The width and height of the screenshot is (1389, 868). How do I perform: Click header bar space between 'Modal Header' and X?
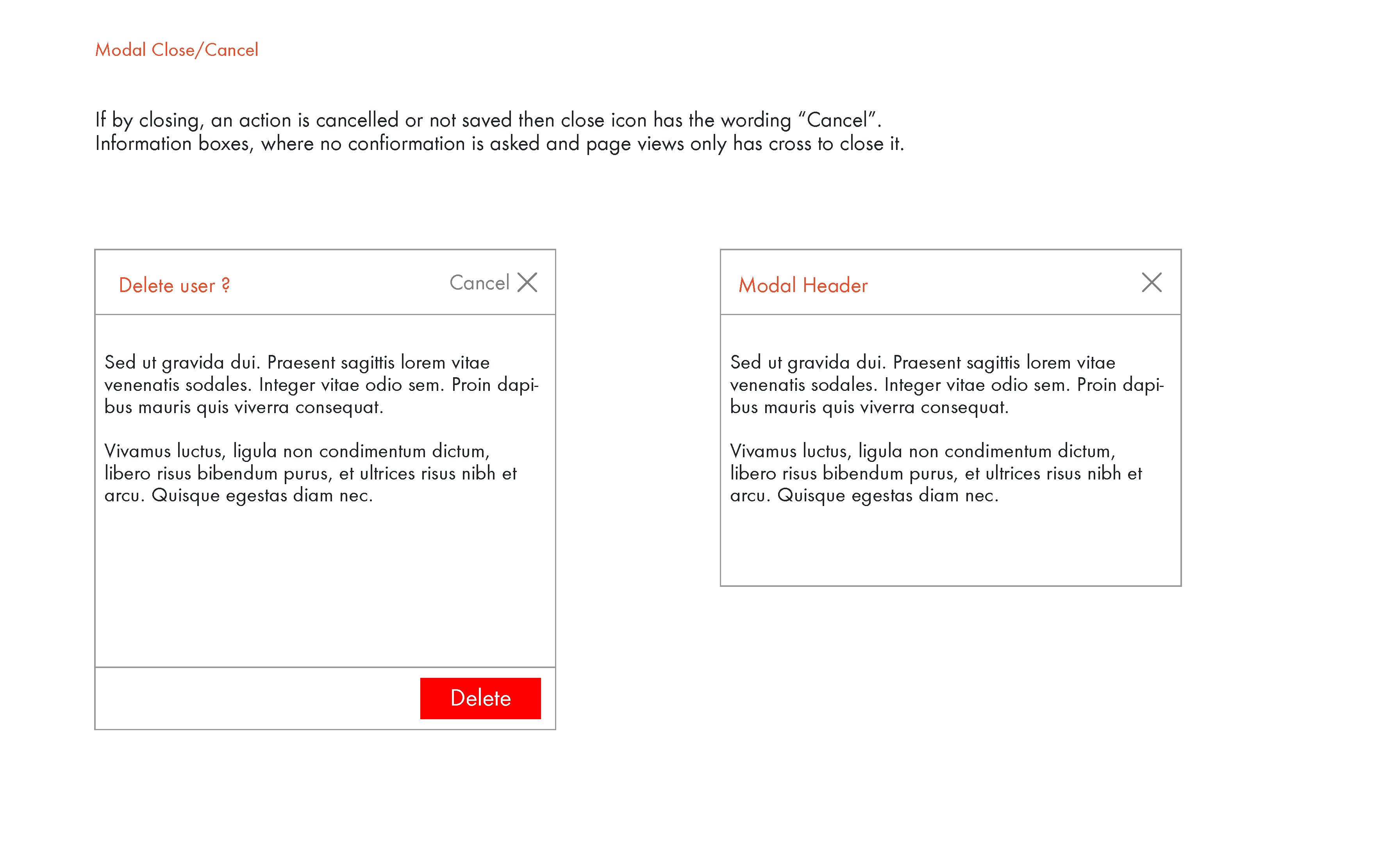(1005, 283)
